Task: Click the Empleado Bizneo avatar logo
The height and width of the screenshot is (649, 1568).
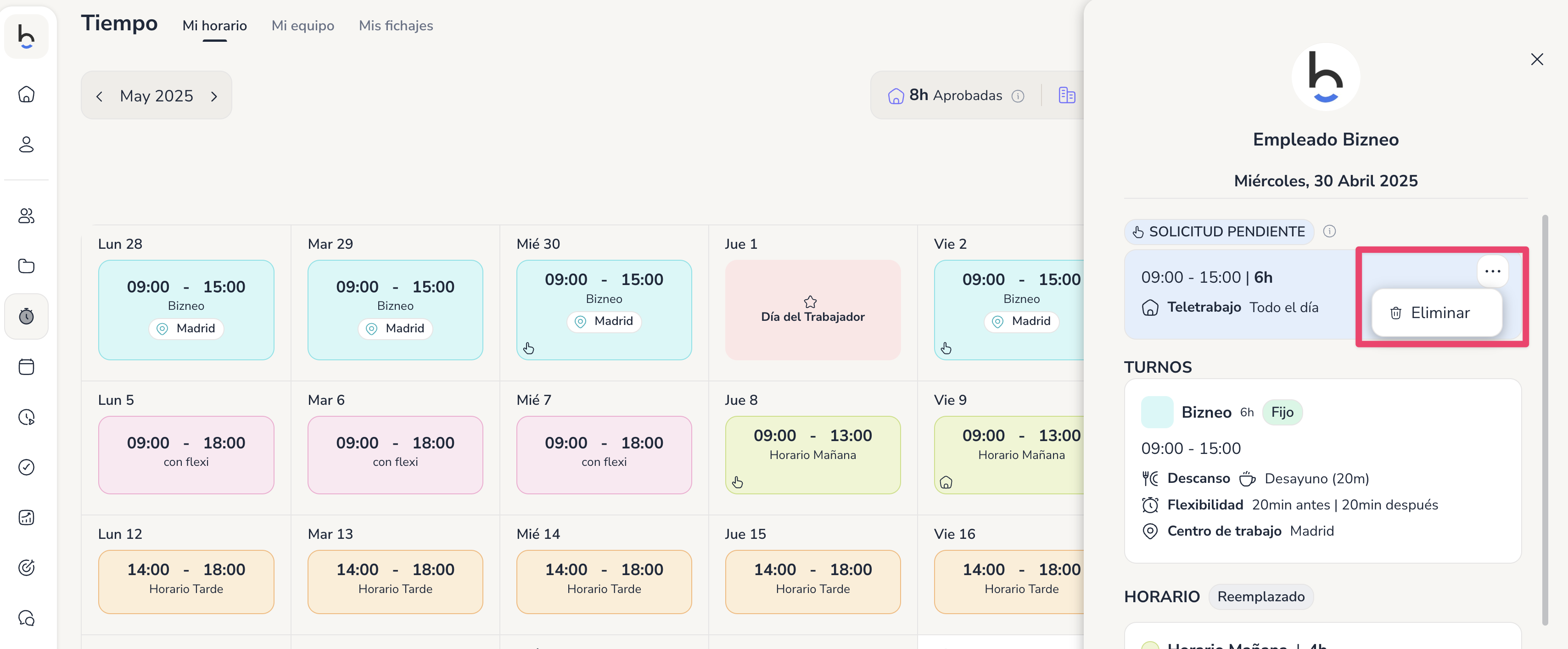Action: pos(1326,77)
